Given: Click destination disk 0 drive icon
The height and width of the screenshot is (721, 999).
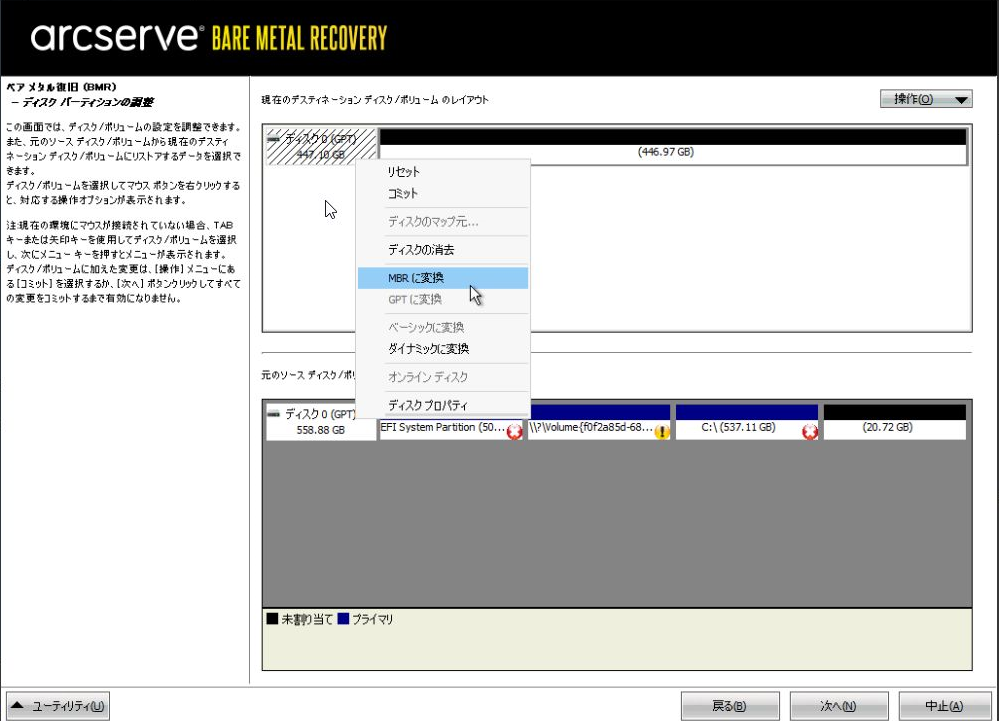Looking at the screenshot, I should coord(273,138).
